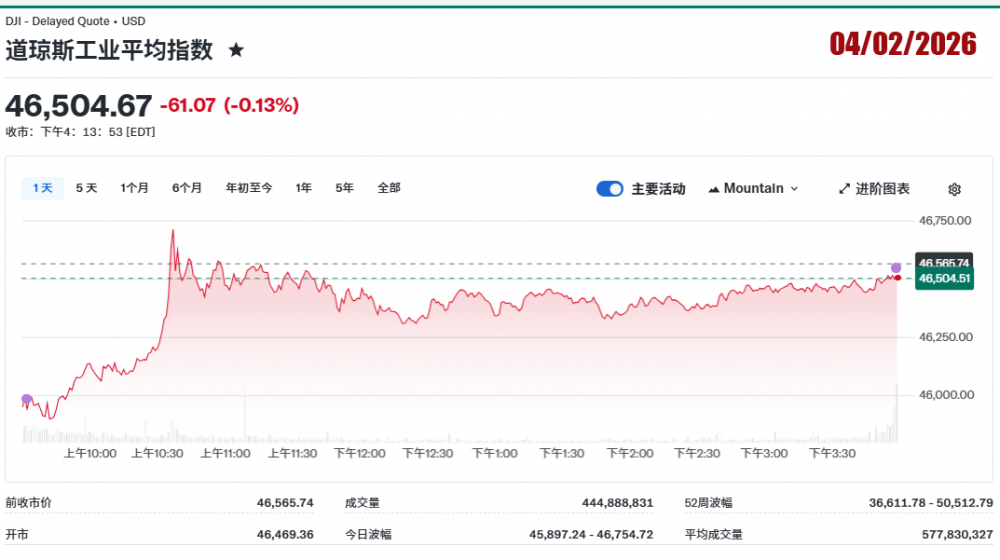Click the 46,000.00 y-axis label
The width and height of the screenshot is (1000, 560).
tap(946, 395)
